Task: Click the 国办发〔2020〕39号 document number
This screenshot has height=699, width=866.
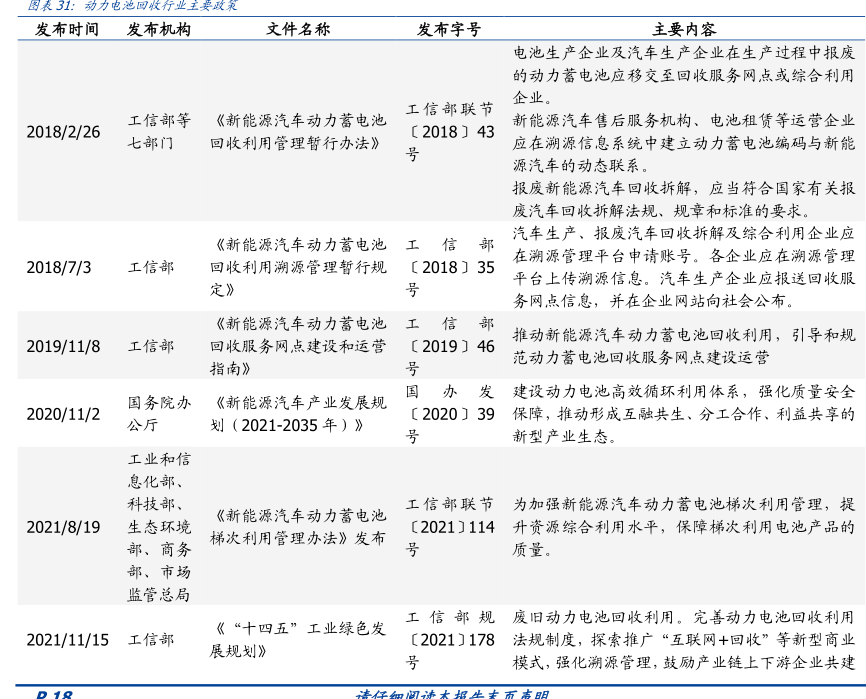Action: pos(449,414)
